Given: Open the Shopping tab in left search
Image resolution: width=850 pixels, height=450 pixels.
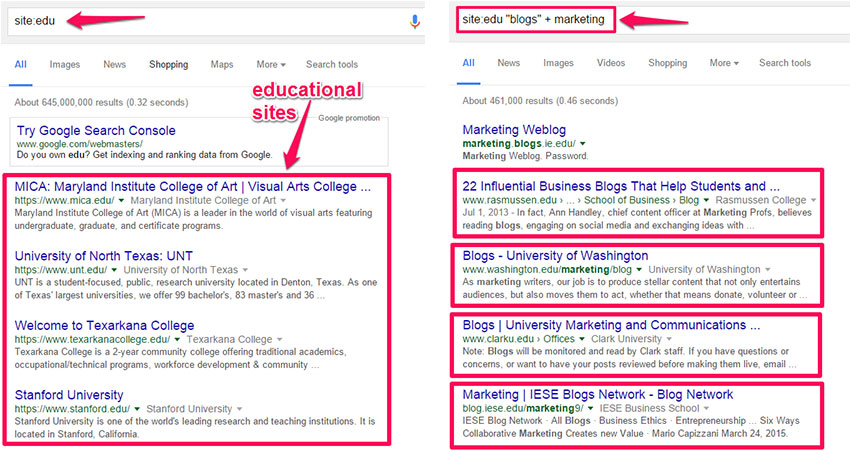Looking at the screenshot, I should point(169,65).
